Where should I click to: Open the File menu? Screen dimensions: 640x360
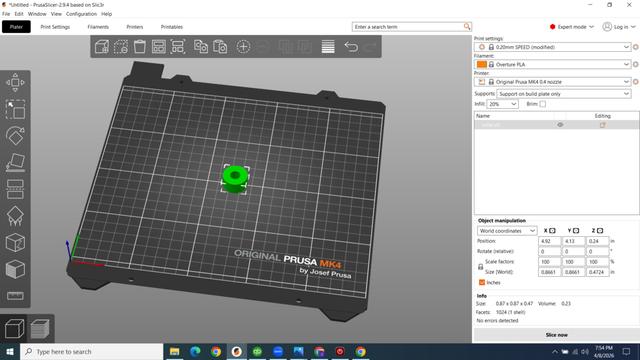tap(6, 14)
